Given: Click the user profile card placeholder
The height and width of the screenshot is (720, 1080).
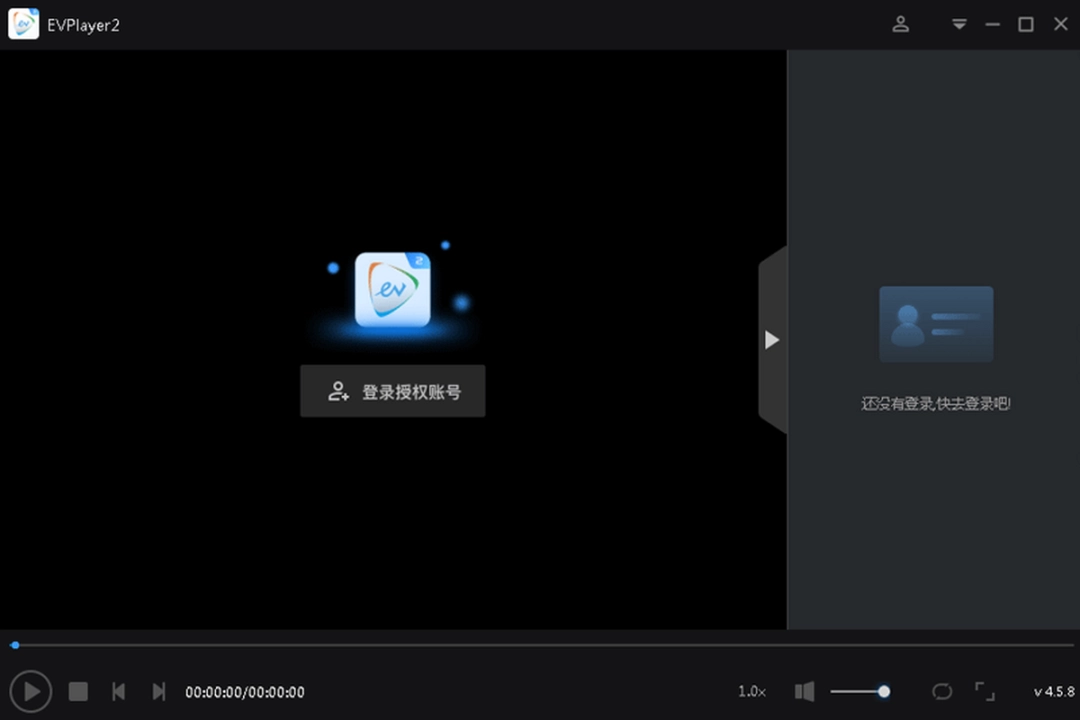Looking at the screenshot, I should click(x=935, y=322).
